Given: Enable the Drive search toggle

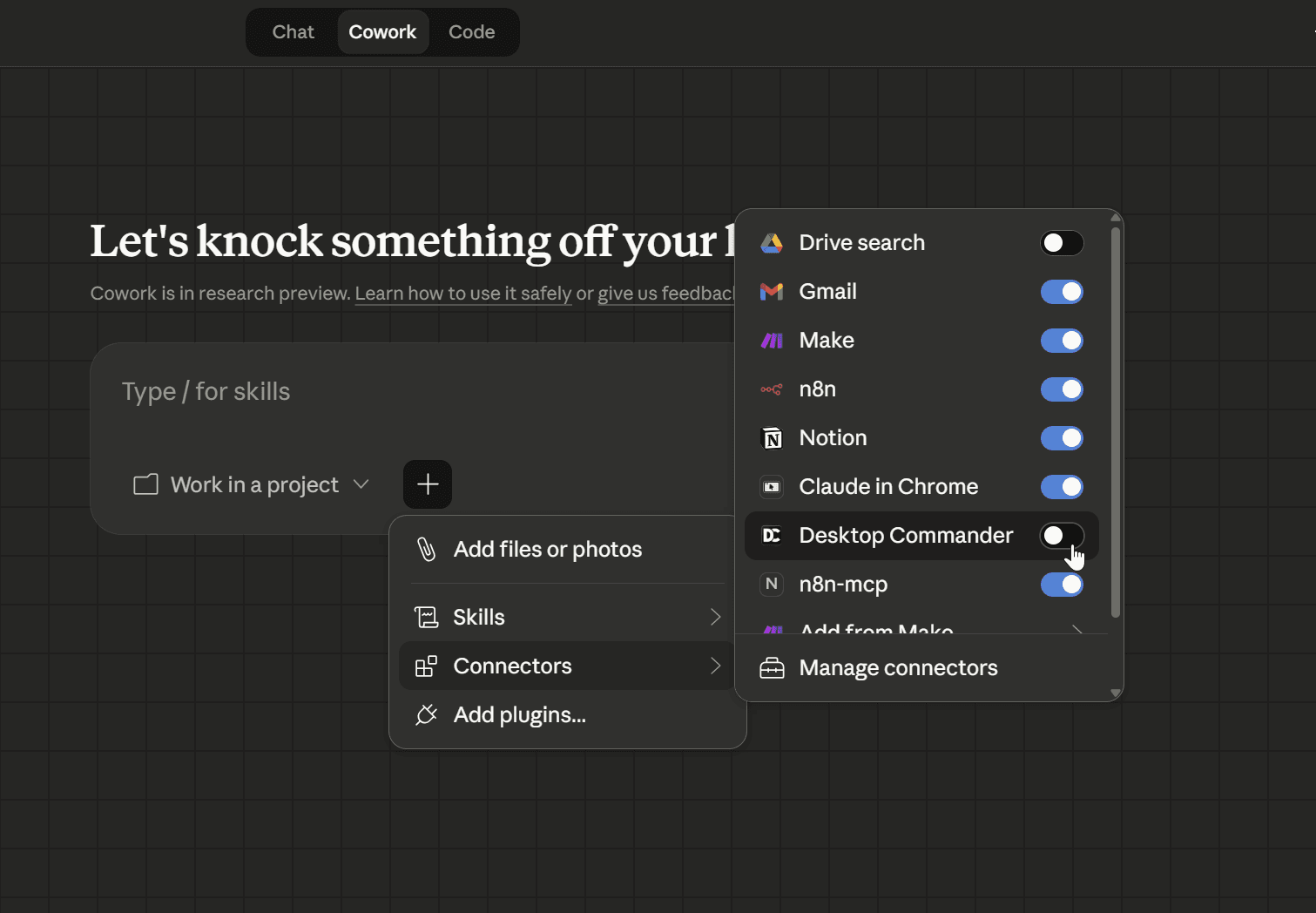Looking at the screenshot, I should tap(1062, 243).
